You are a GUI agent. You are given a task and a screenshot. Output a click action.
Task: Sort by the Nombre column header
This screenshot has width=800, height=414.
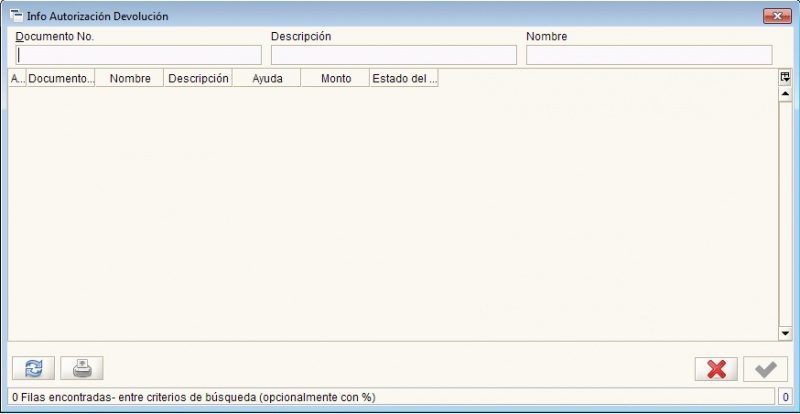[130, 79]
